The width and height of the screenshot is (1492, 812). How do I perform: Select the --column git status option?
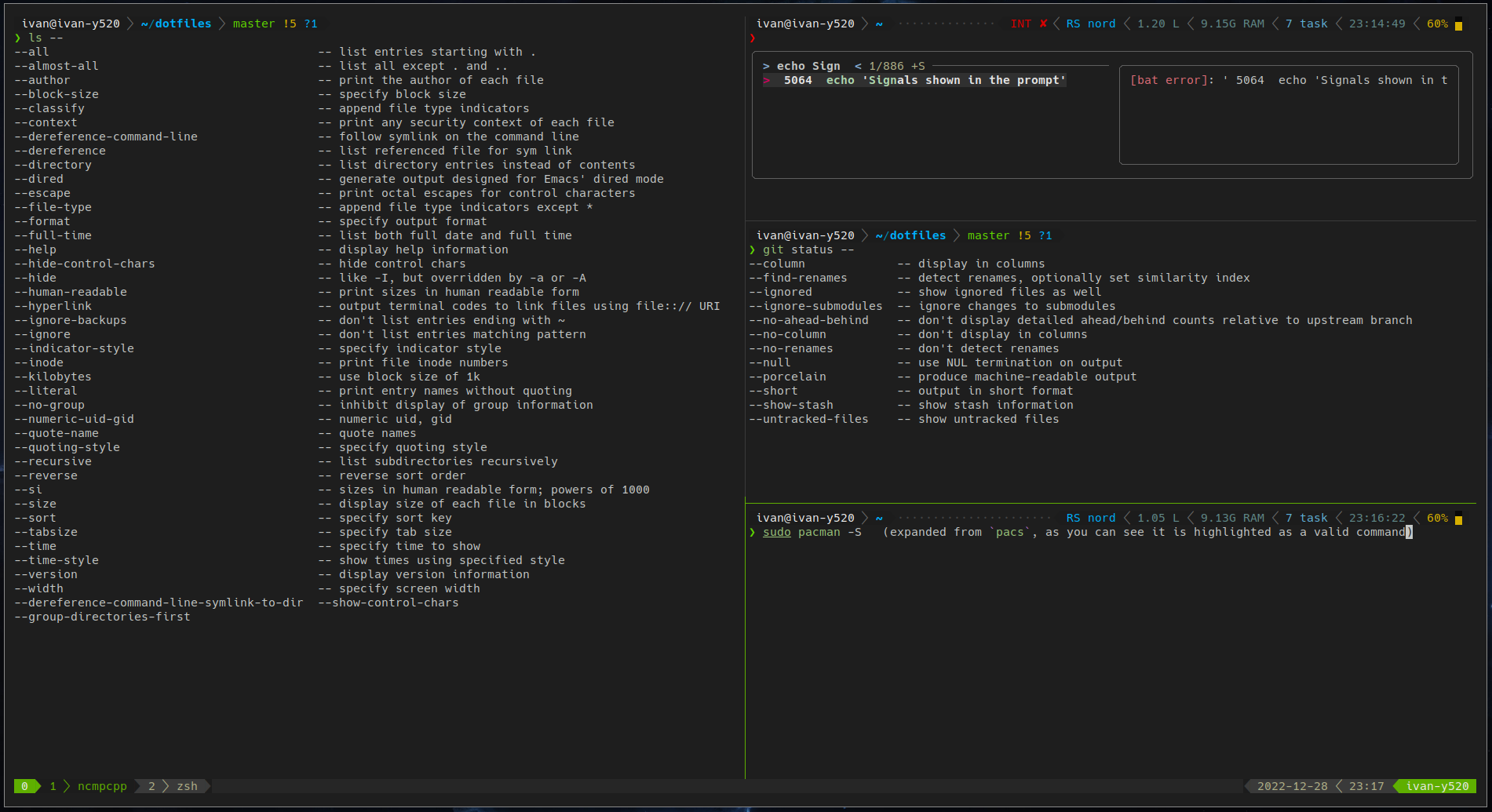[x=777, y=264]
